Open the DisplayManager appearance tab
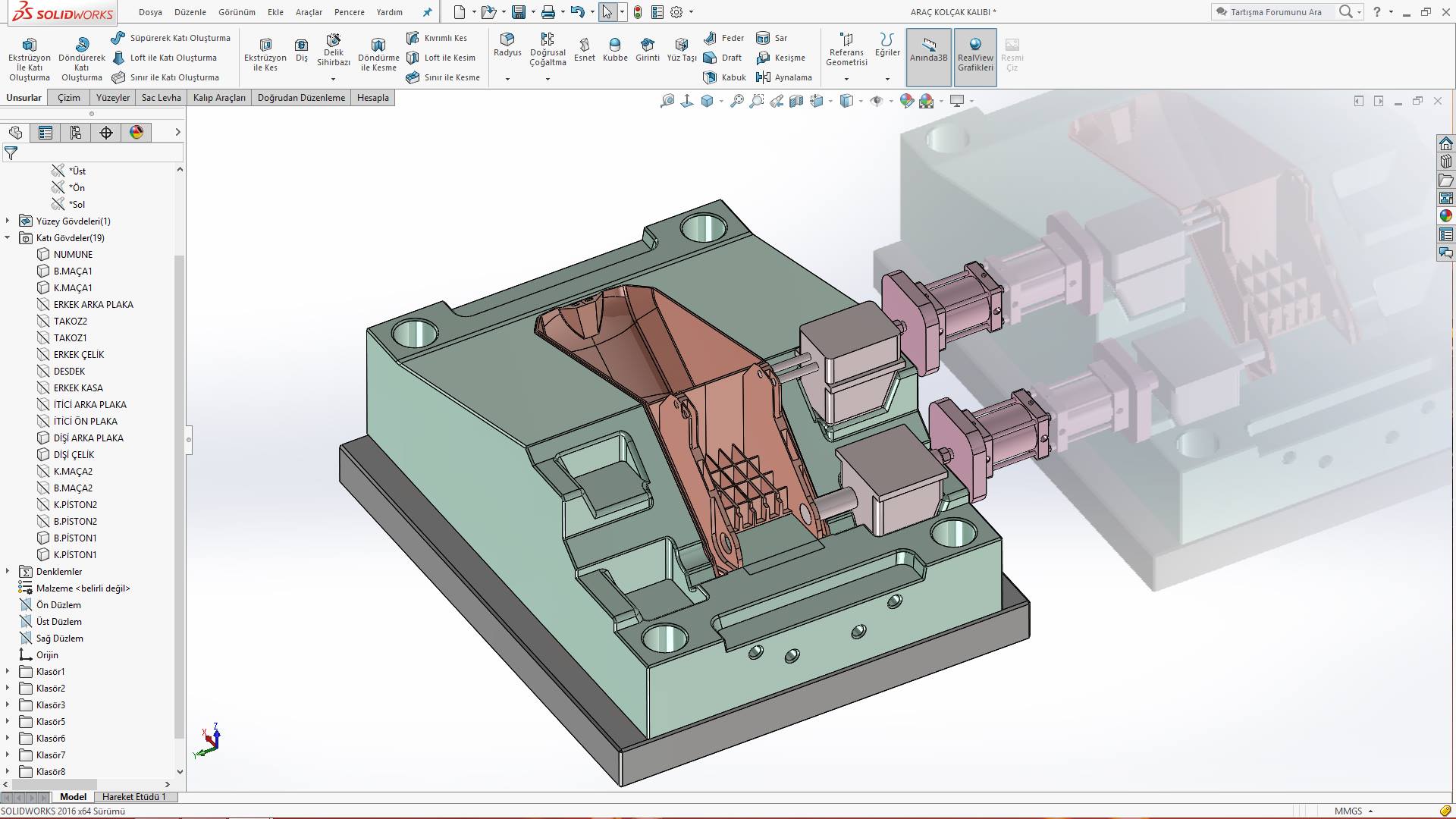Screen dimensions: 1456x819 (x=136, y=132)
